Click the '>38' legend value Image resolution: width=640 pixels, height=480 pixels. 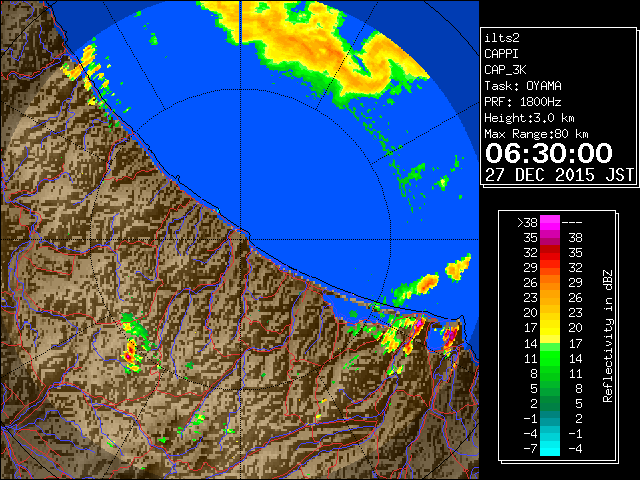click(x=527, y=223)
